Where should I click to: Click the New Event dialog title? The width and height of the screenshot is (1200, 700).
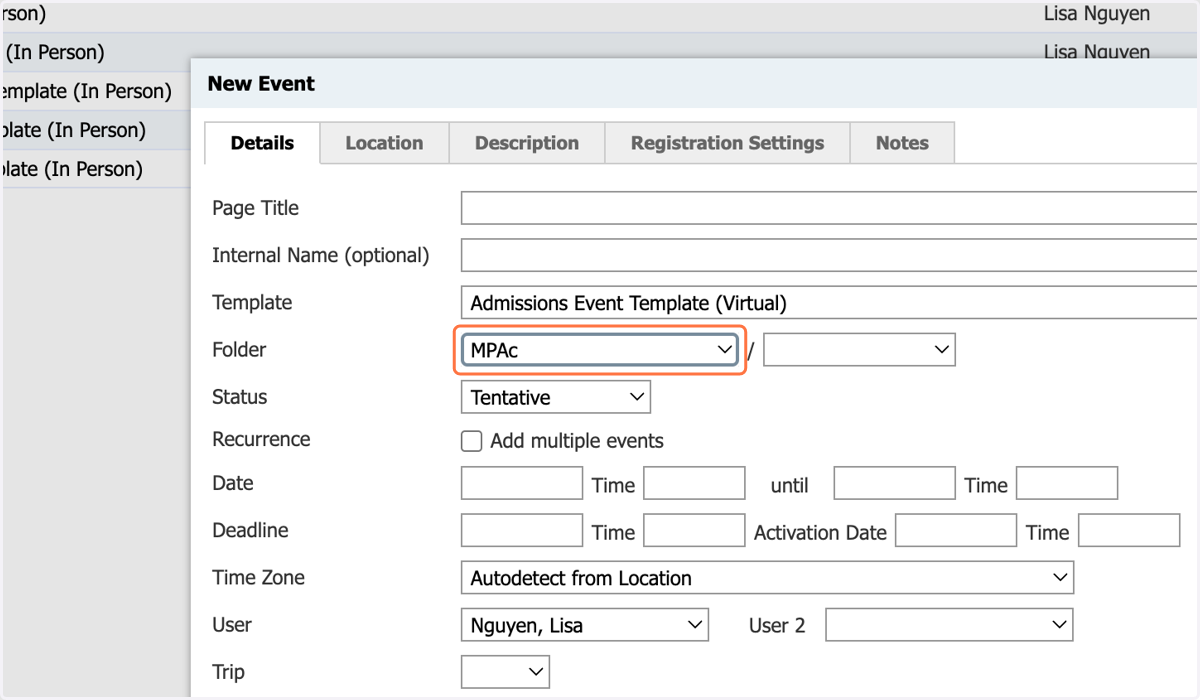(x=261, y=84)
